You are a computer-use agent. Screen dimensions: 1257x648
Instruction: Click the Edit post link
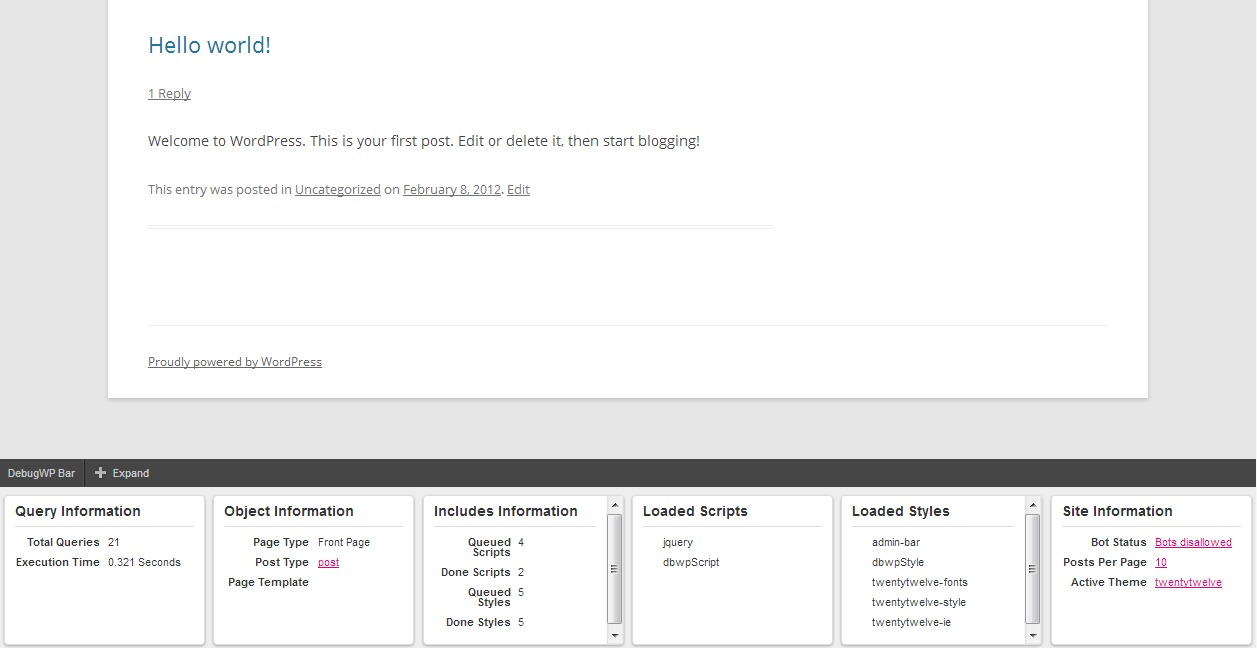click(x=518, y=189)
